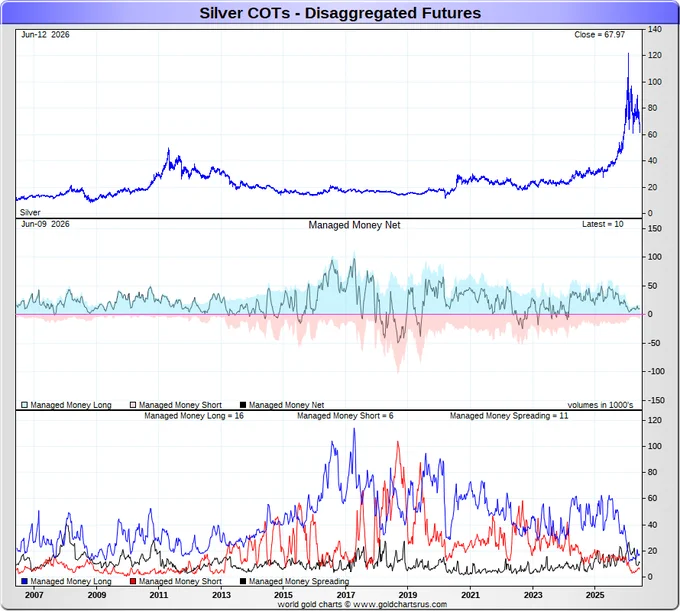Viewport: 680px width, 611px height.
Task: Click the Latest = 10 value
Action: tap(602, 224)
